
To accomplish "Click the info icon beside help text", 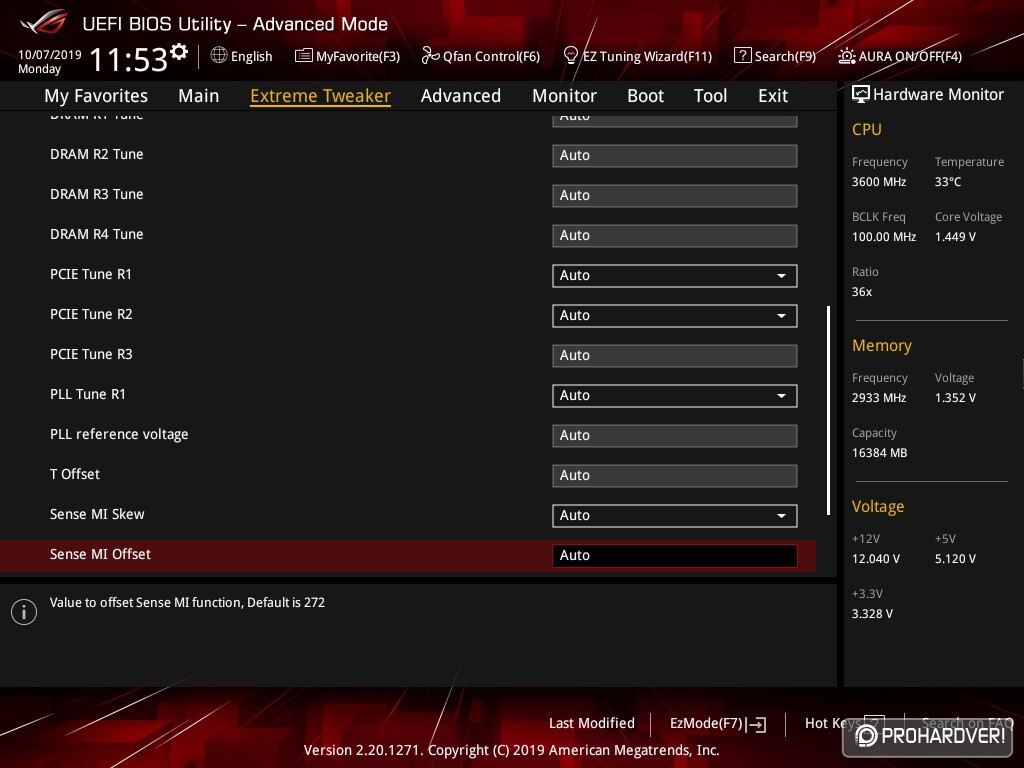I will [24, 612].
